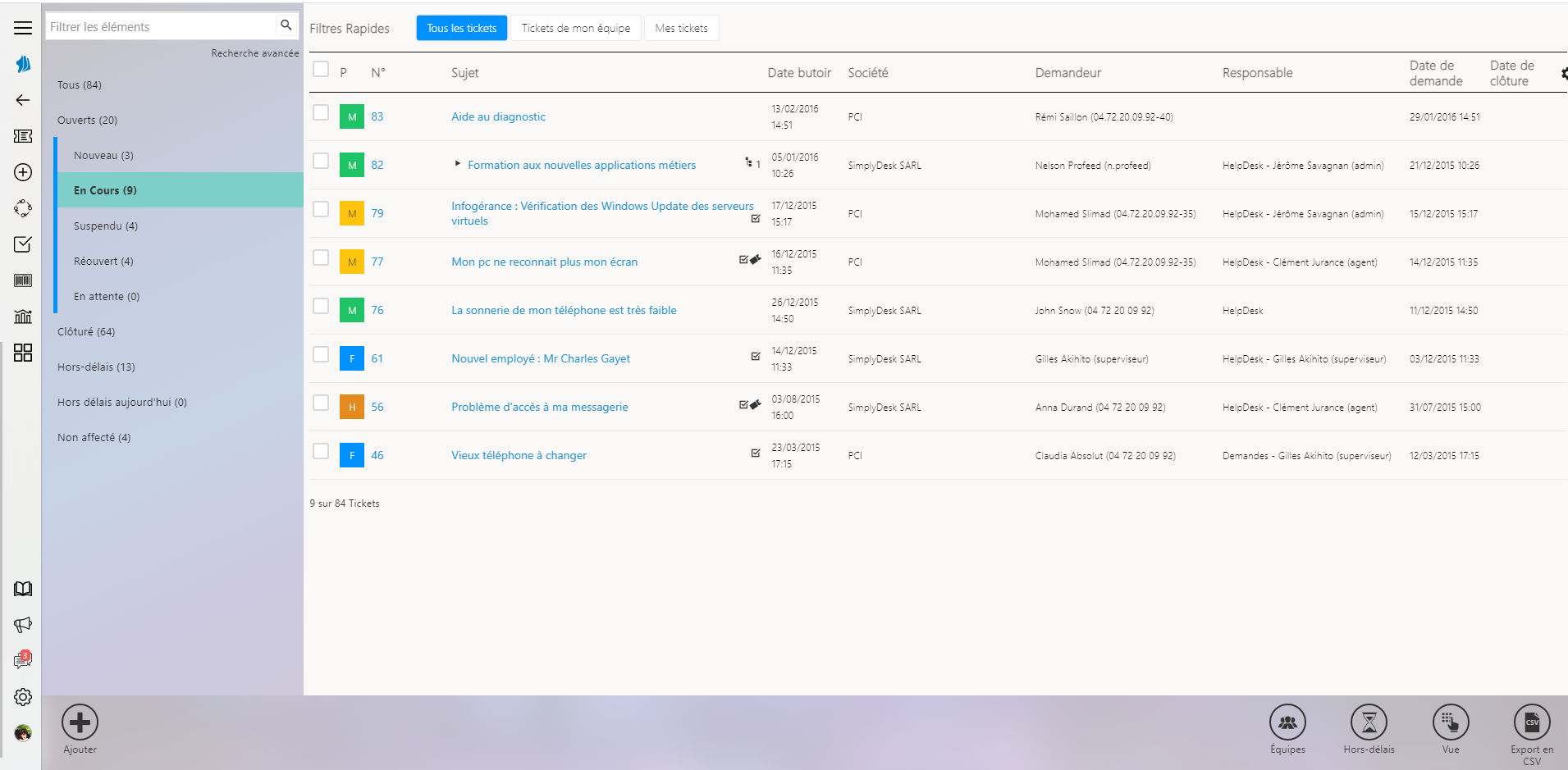1568x770 pixels.
Task: Open ticket Mon pc ne reconnait plus mon écran
Action: [x=544, y=262]
